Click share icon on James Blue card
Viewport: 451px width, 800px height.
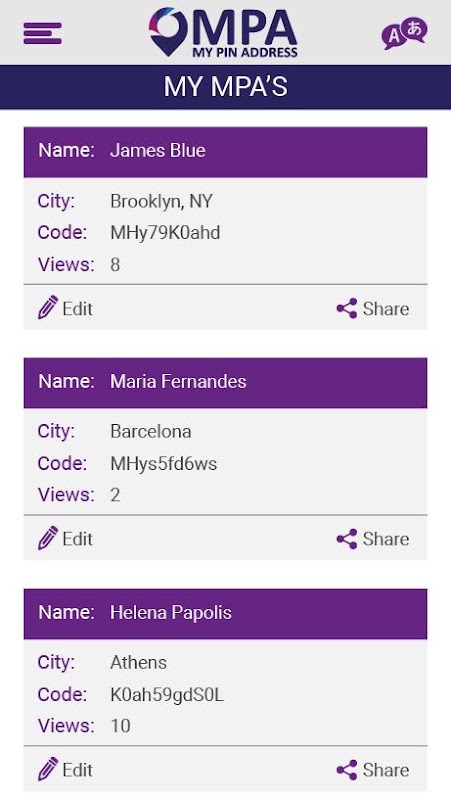coord(347,309)
